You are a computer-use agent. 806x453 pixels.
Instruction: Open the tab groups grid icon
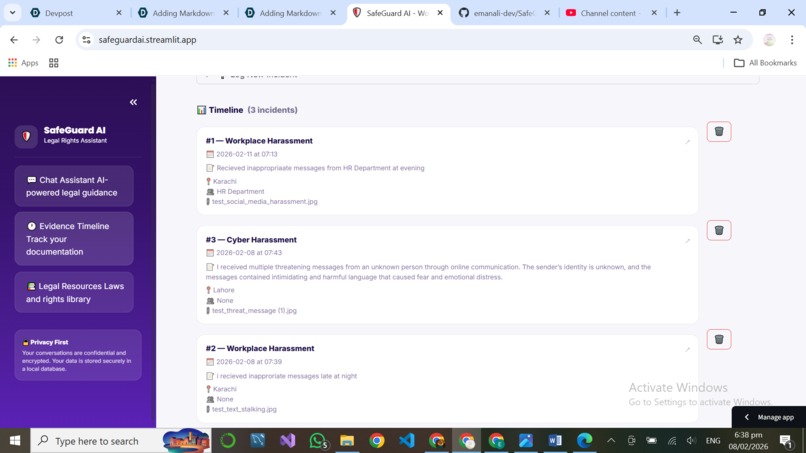pyautogui.click(x=53, y=63)
